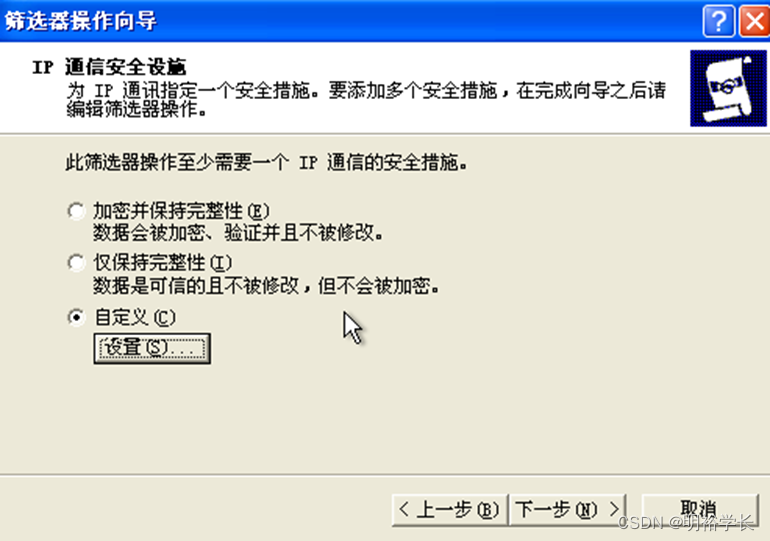Image resolution: width=770 pixels, height=541 pixels.
Task: Select the 加密并保持完整性(E) radio button
Action: [76, 211]
